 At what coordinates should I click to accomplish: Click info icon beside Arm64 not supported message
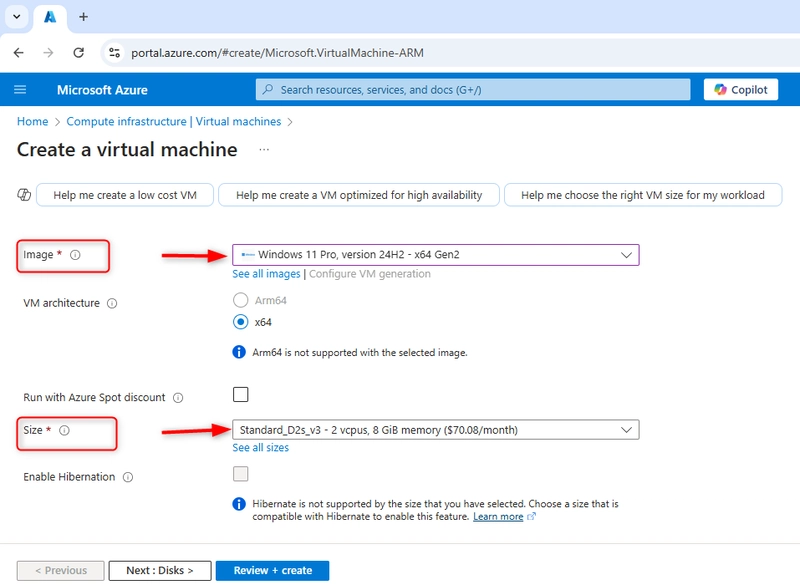click(x=239, y=352)
